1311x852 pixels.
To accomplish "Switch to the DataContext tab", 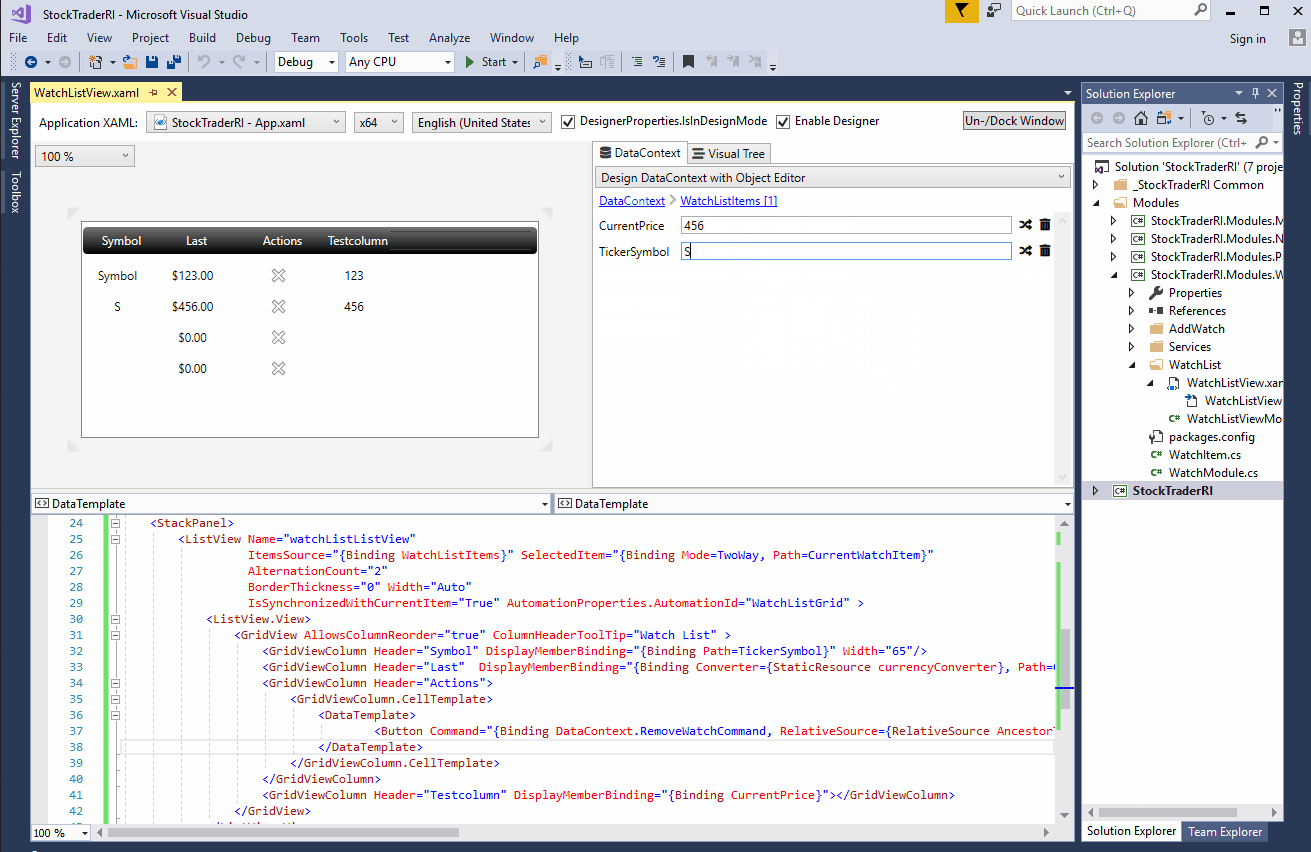I will point(640,153).
